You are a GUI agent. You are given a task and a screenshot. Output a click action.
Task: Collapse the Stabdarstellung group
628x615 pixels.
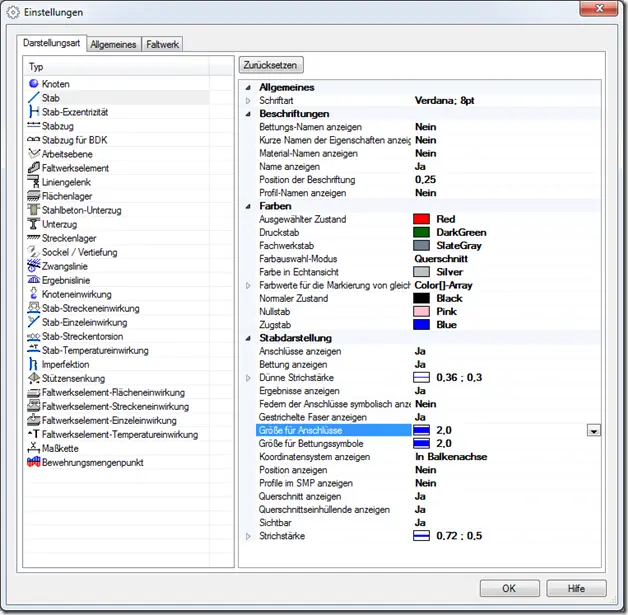248,338
